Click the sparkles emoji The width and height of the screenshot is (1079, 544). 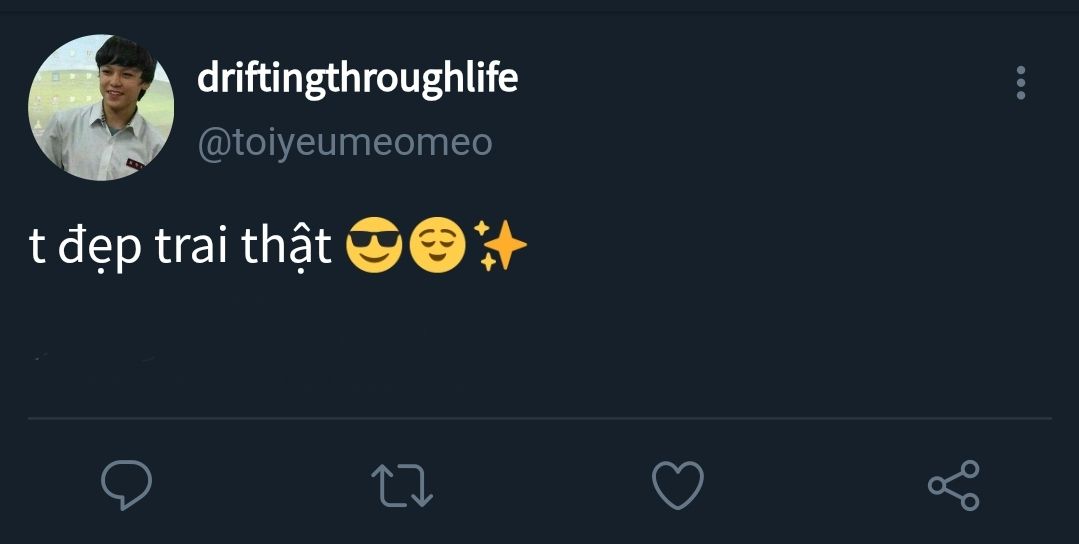pyautogui.click(x=499, y=247)
